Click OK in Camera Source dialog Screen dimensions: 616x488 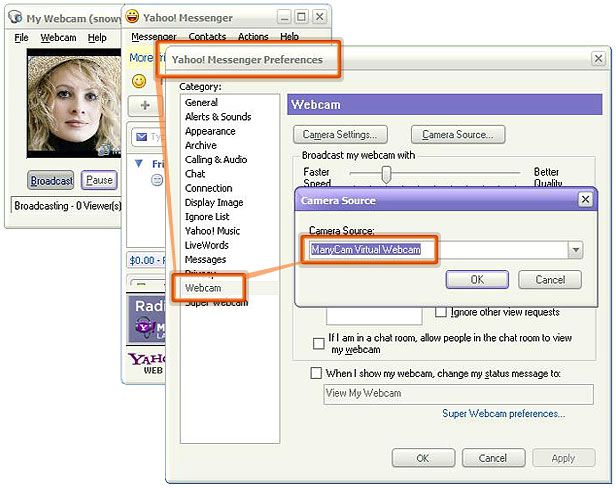point(477,280)
